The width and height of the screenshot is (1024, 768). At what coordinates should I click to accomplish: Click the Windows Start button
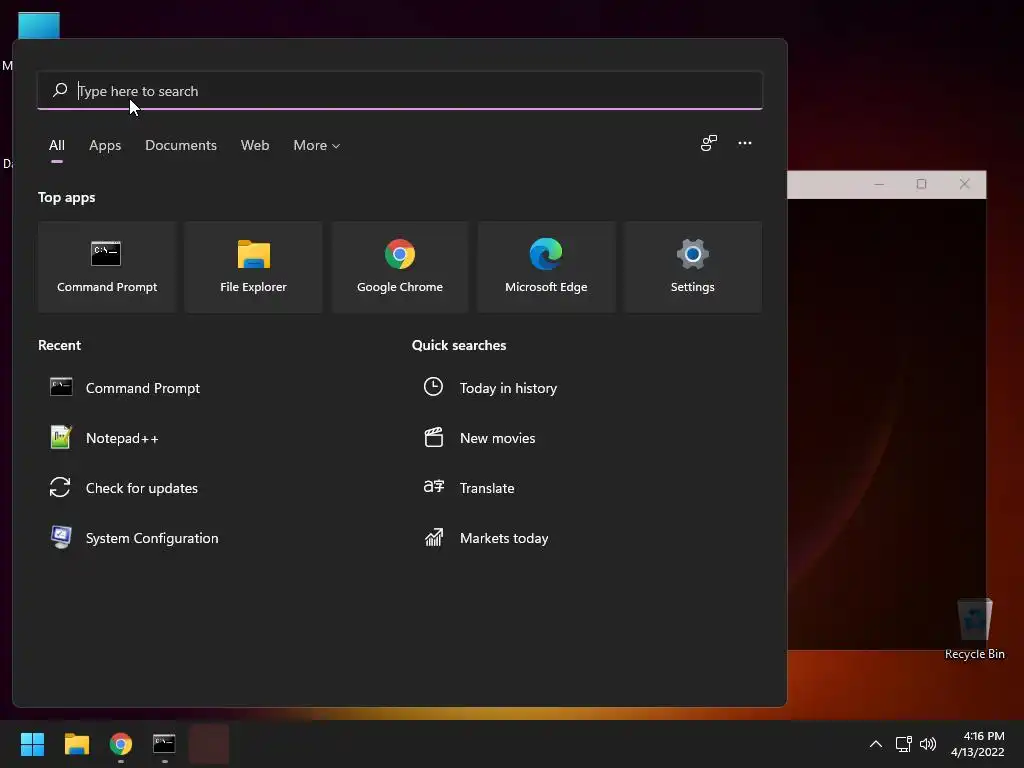tap(32, 744)
